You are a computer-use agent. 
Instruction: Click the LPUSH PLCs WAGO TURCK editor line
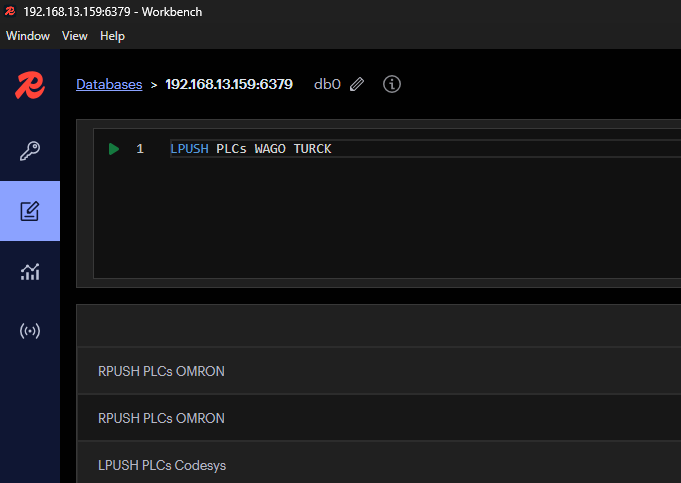(x=251, y=149)
